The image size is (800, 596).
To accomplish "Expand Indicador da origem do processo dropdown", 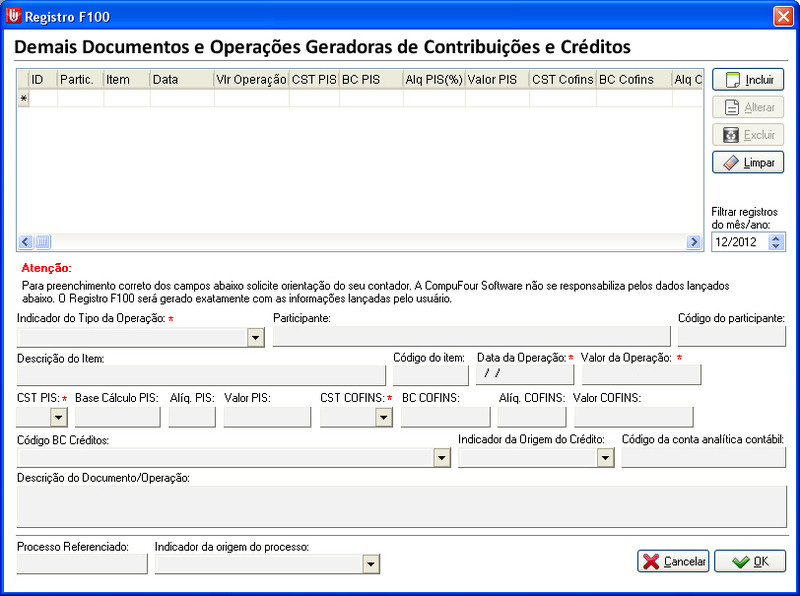I will coord(371,565).
